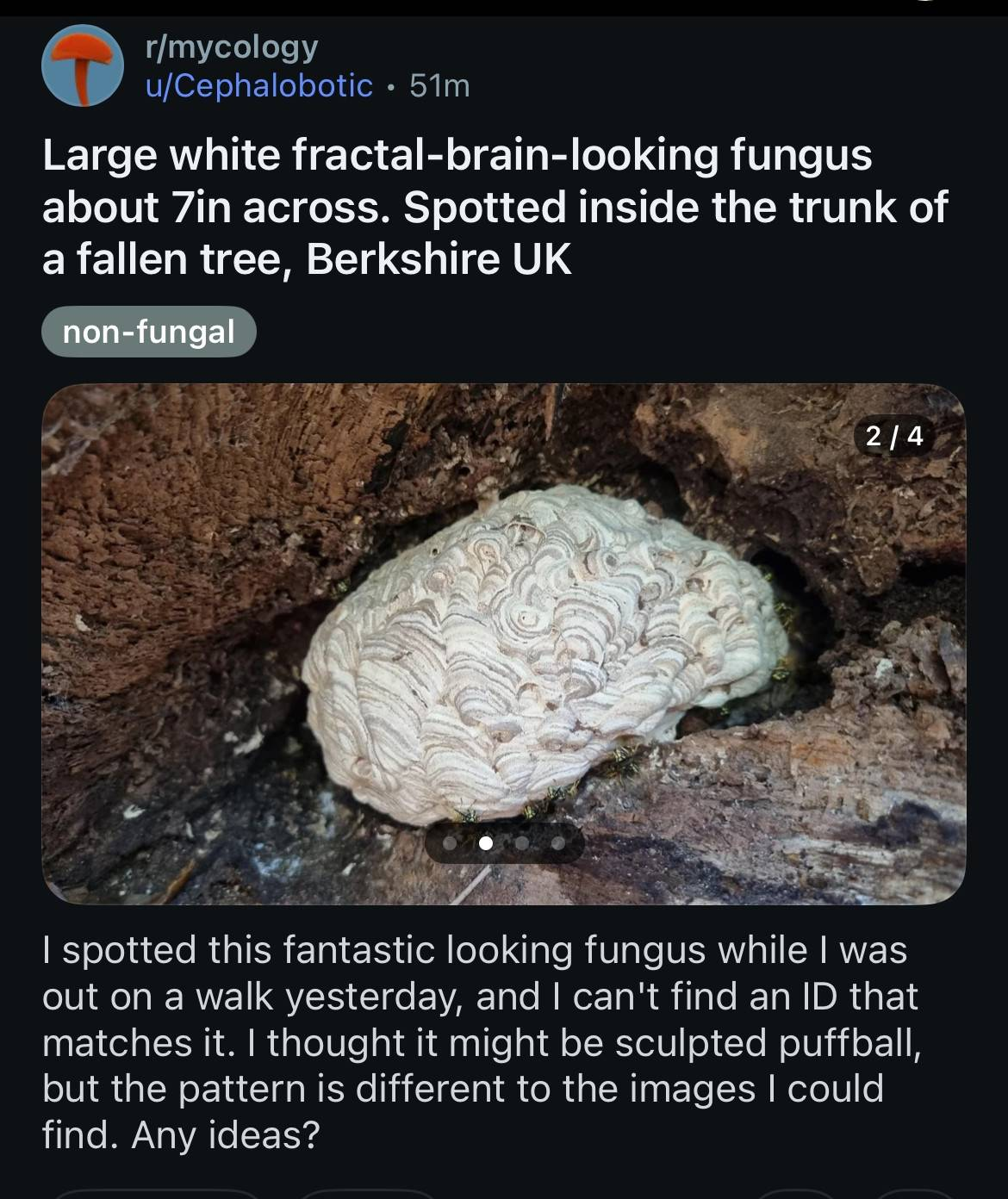Viewport: 1008px width, 1199px height.
Task: Tap 'Berkshire UK' in the post title
Action: (439, 258)
